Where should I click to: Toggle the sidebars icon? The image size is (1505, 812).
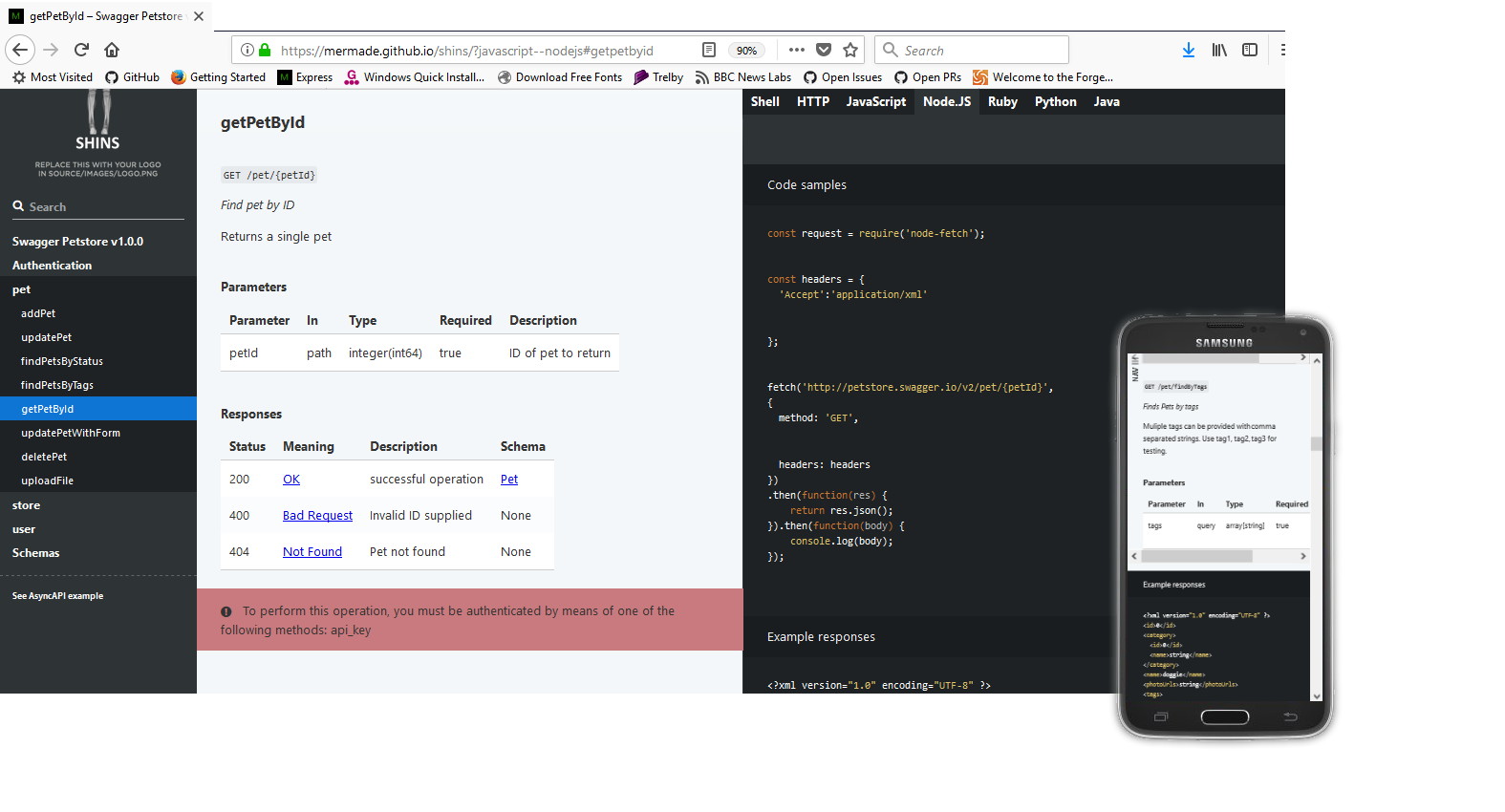pyautogui.click(x=1250, y=50)
